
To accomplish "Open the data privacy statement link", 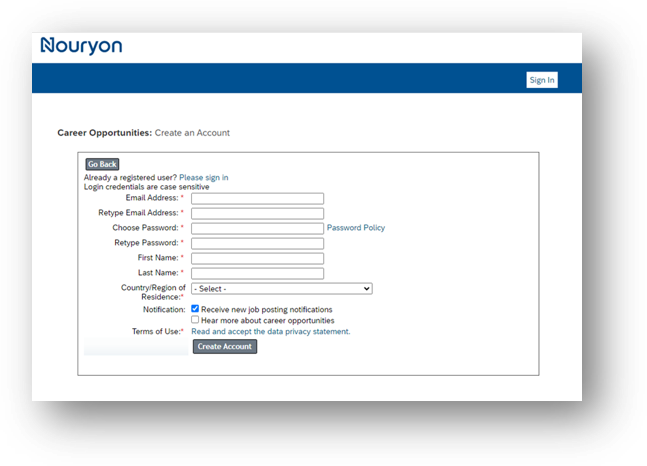I will pos(270,332).
